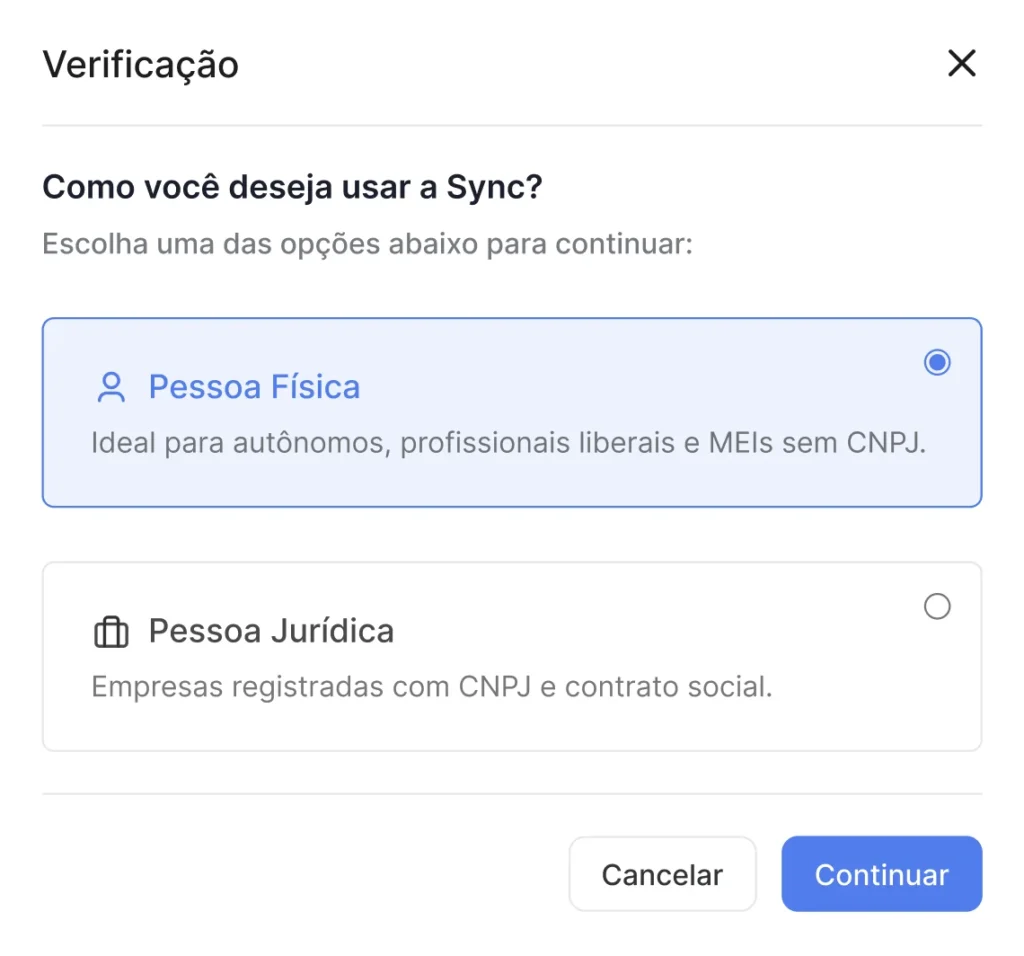Click the Pessoa Jurídica label text

(x=271, y=631)
